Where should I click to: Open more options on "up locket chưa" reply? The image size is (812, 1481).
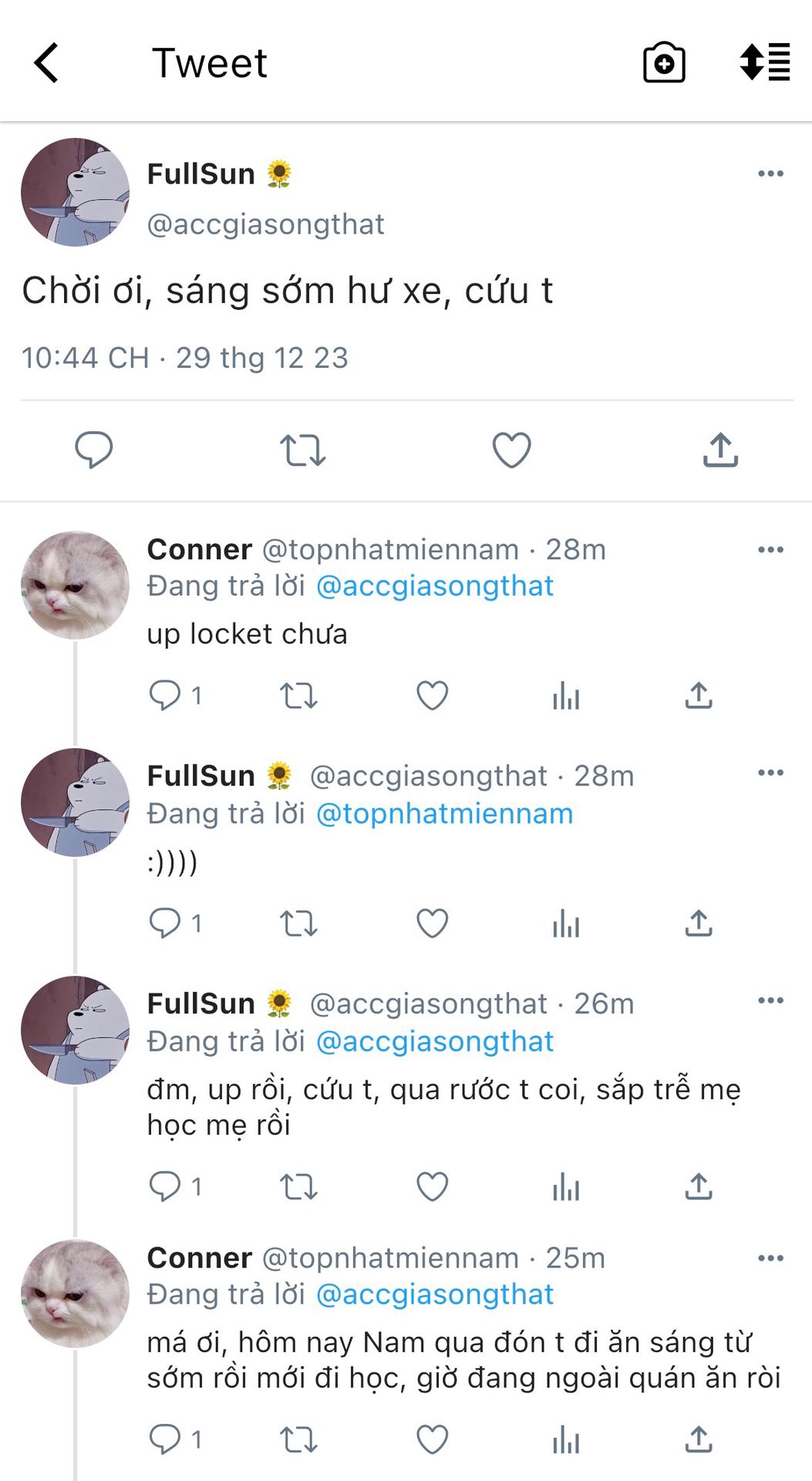tap(770, 550)
